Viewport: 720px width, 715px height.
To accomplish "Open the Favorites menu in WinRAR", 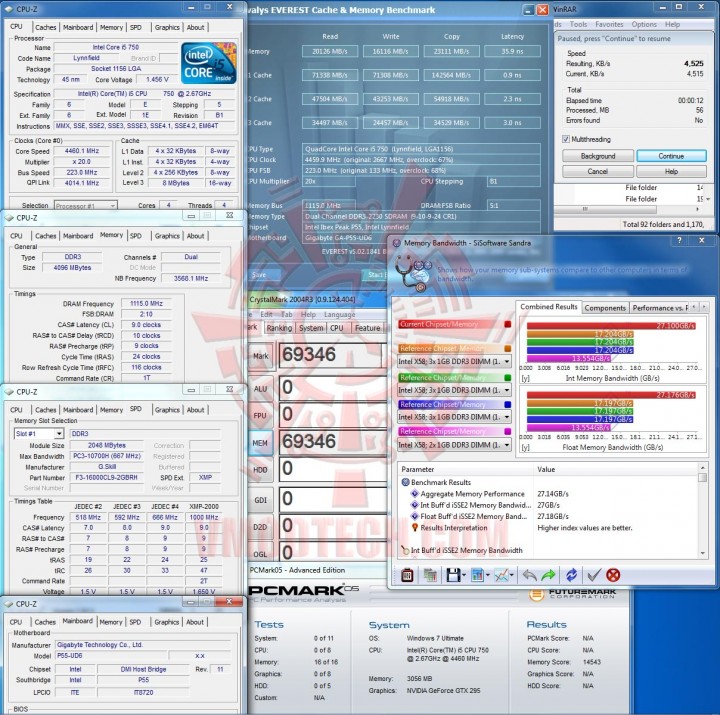I will 609,24.
